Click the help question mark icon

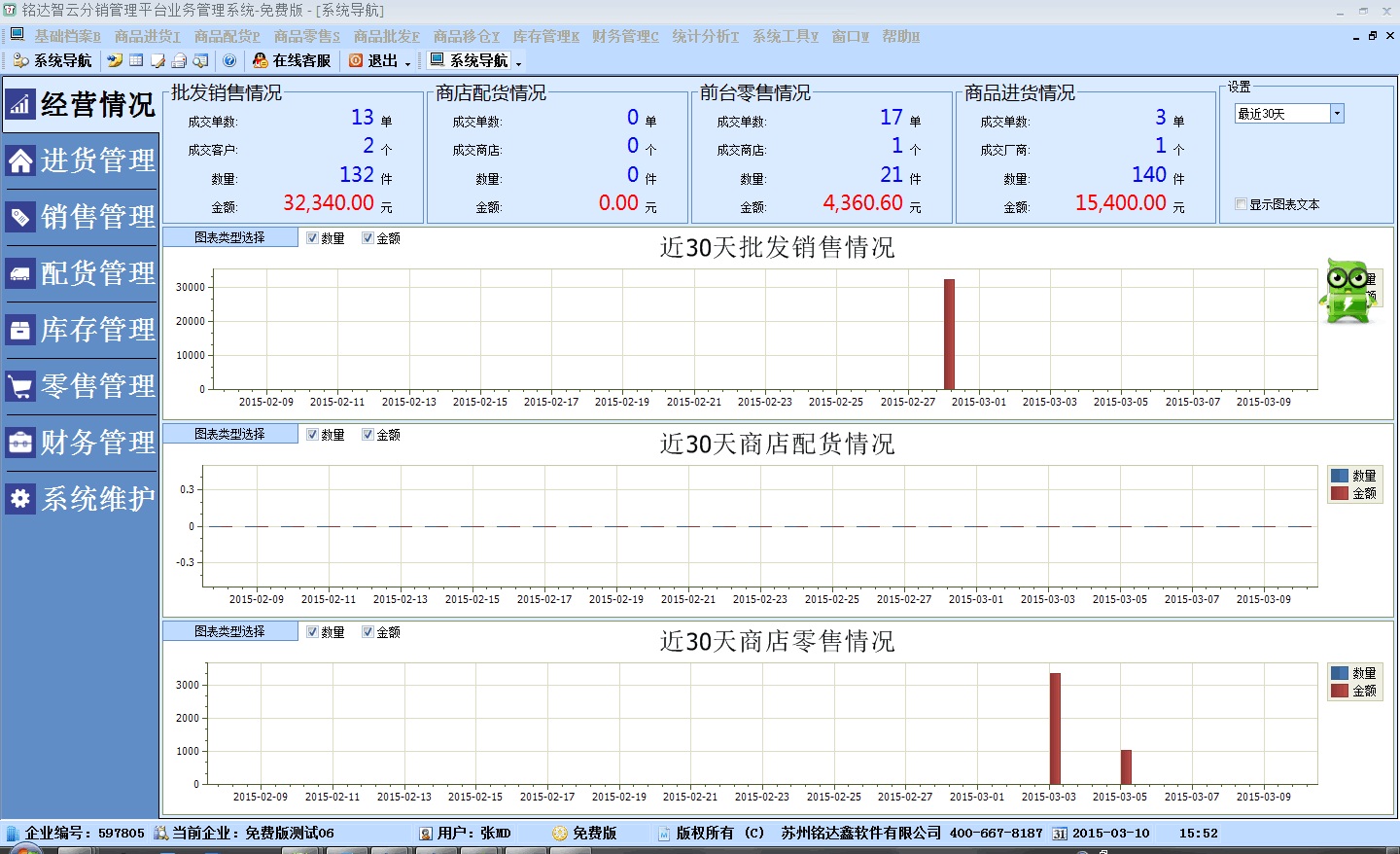coord(229,60)
